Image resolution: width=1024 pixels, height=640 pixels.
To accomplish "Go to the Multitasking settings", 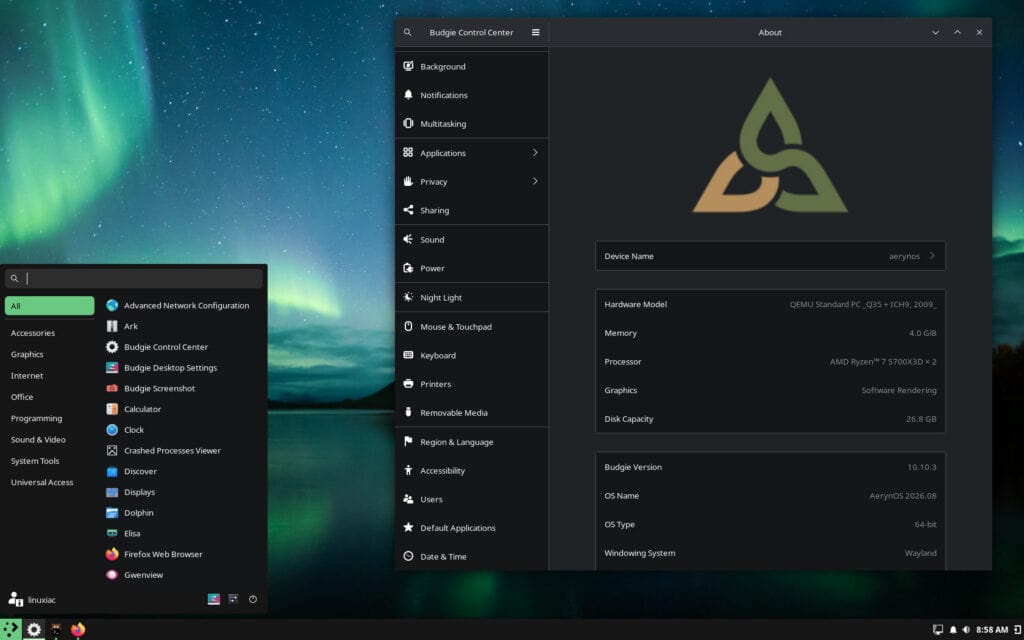I will [472, 124].
